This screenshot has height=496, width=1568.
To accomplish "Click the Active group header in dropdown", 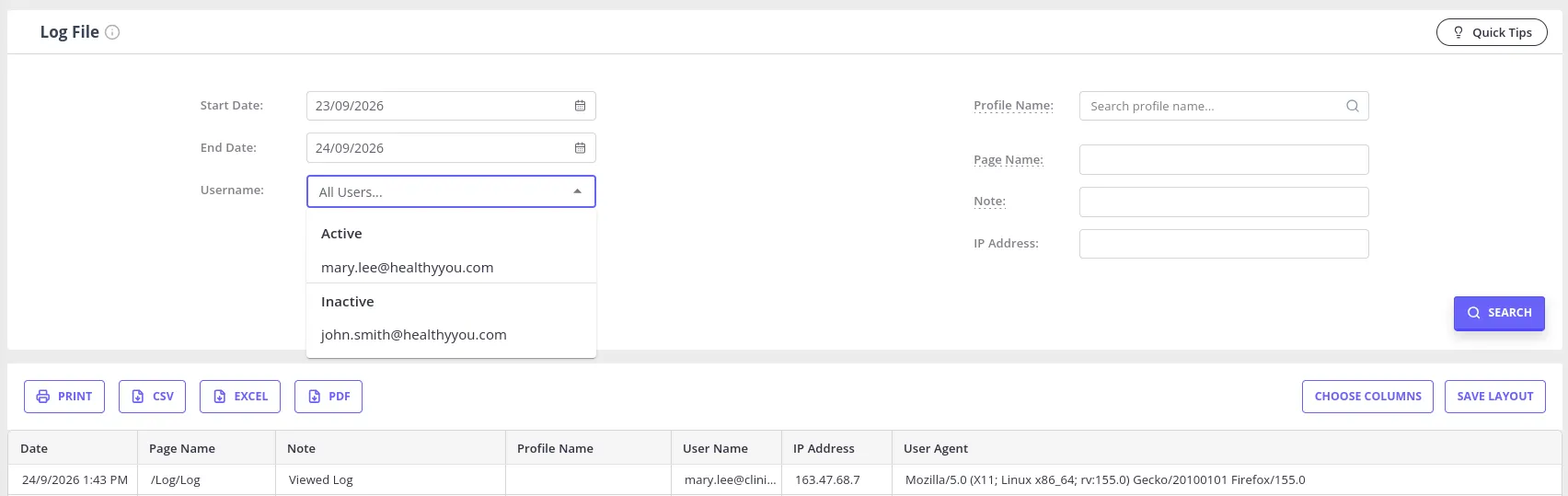I will pos(341,234).
